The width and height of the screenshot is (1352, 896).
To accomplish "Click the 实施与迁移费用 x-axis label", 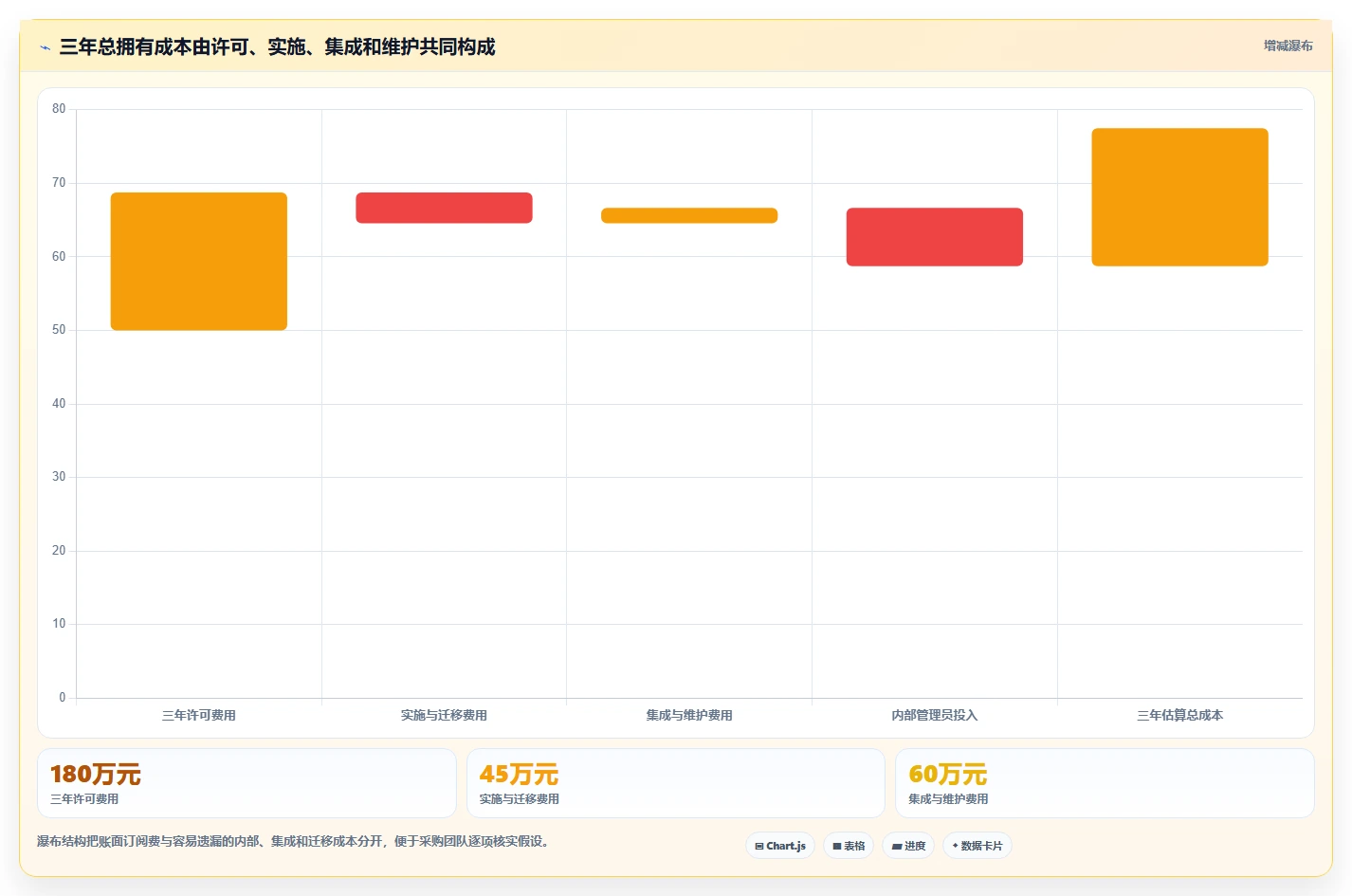I will point(444,715).
